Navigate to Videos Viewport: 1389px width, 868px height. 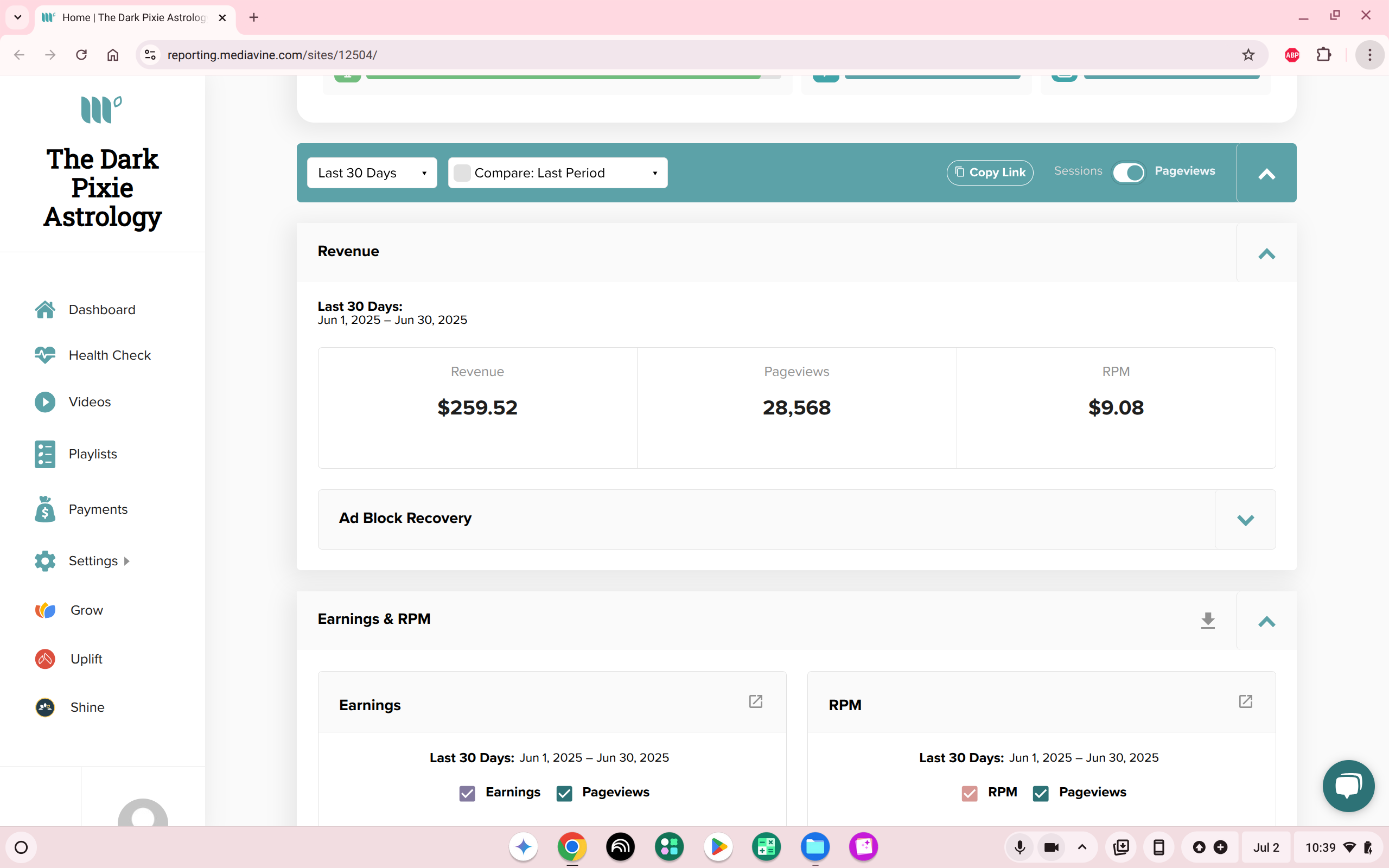click(90, 402)
